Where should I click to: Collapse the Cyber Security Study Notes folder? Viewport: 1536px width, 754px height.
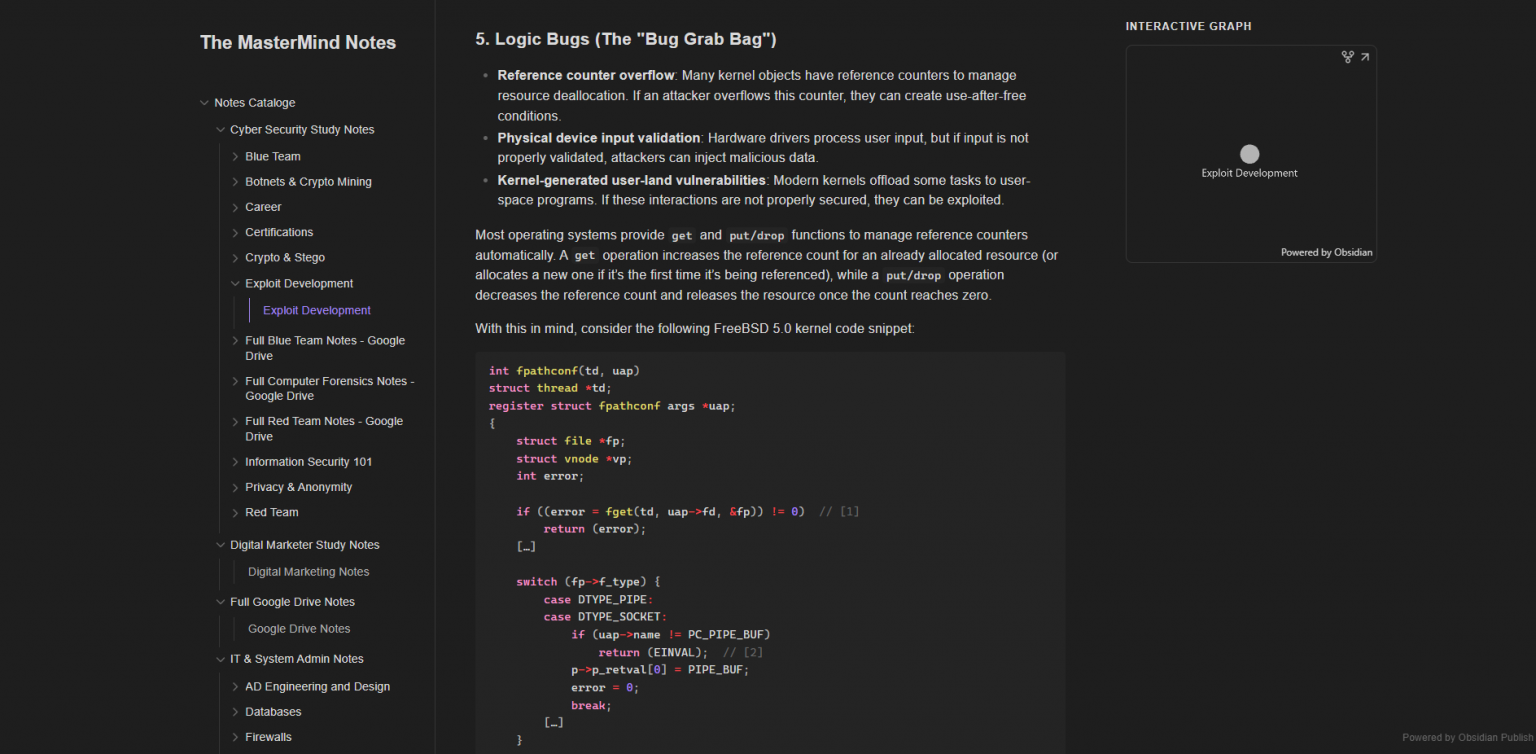point(221,130)
